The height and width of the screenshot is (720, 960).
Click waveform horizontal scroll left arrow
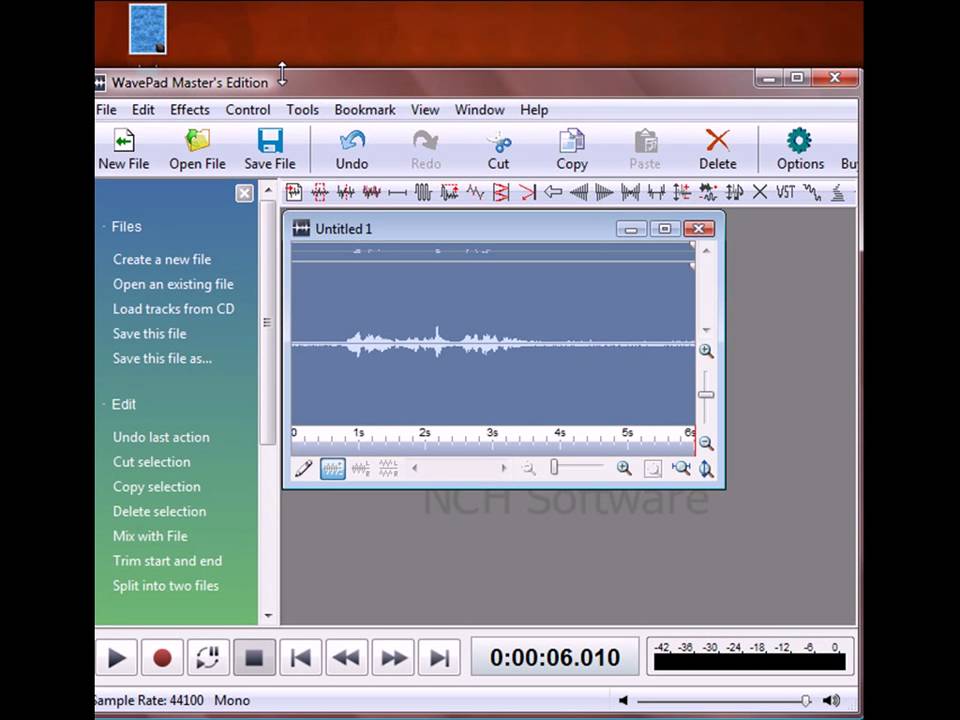(414, 468)
